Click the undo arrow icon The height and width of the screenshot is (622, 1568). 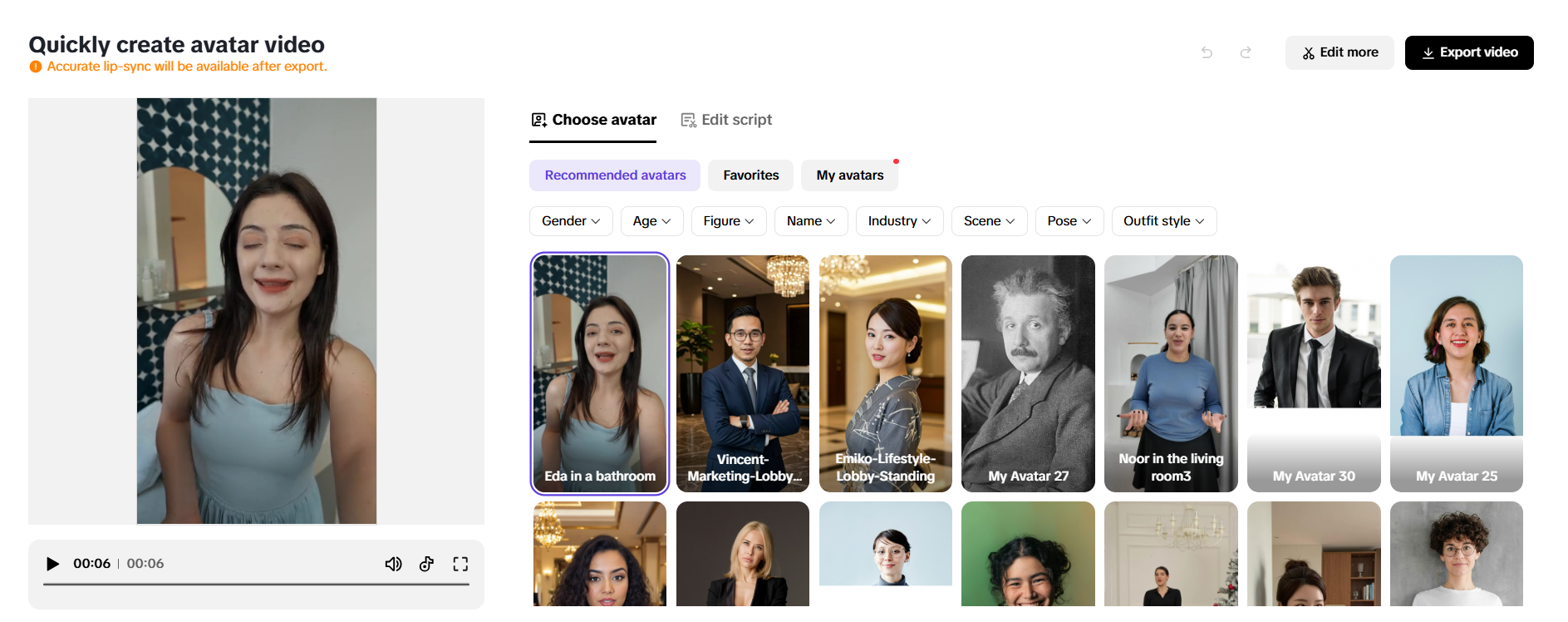(x=1207, y=52)
